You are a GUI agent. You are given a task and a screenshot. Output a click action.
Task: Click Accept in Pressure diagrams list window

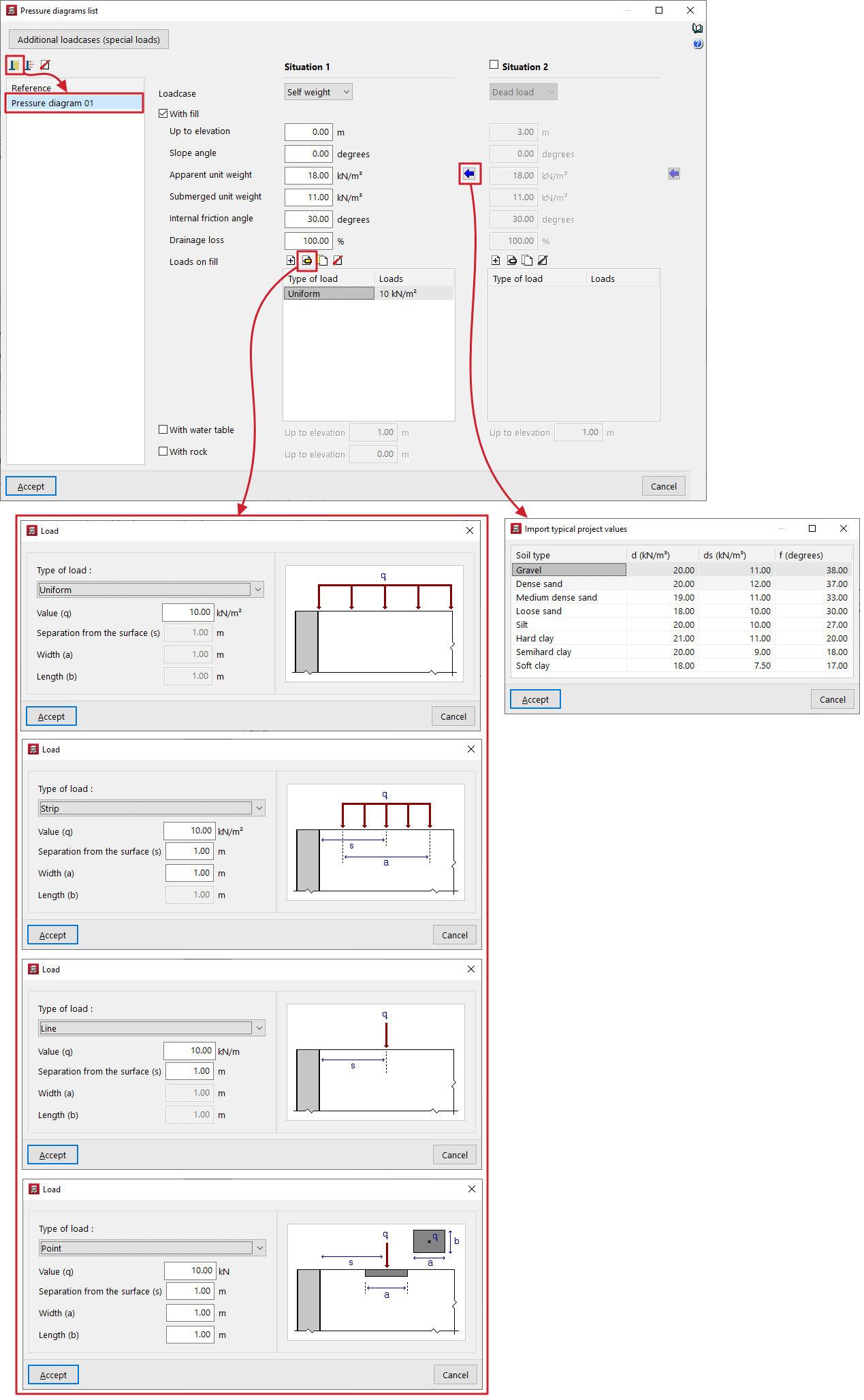[31, 486]
